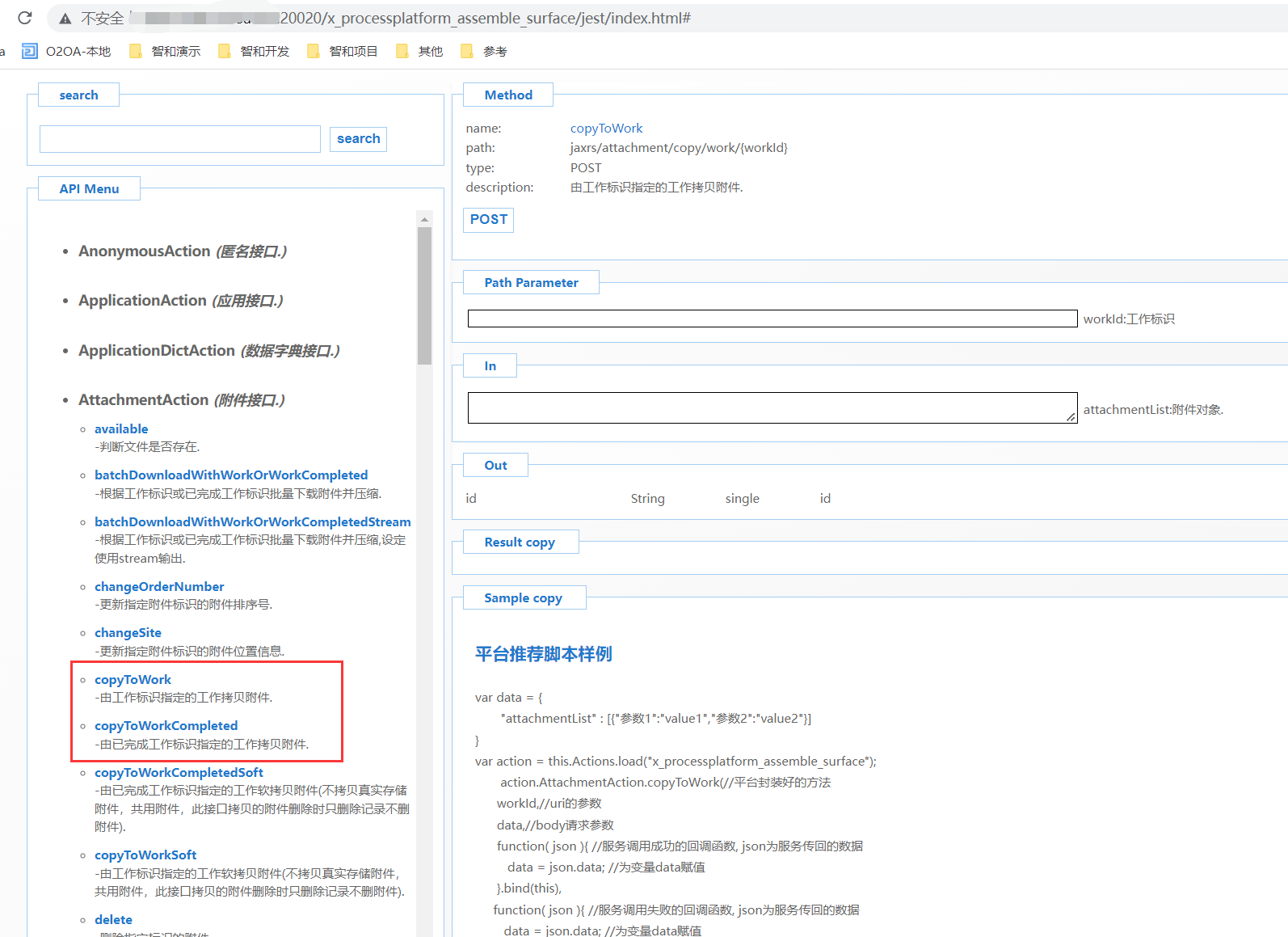The height and width of the screenshot is (937, 1288).
Task: Click the search button
Action: (358, 139)
